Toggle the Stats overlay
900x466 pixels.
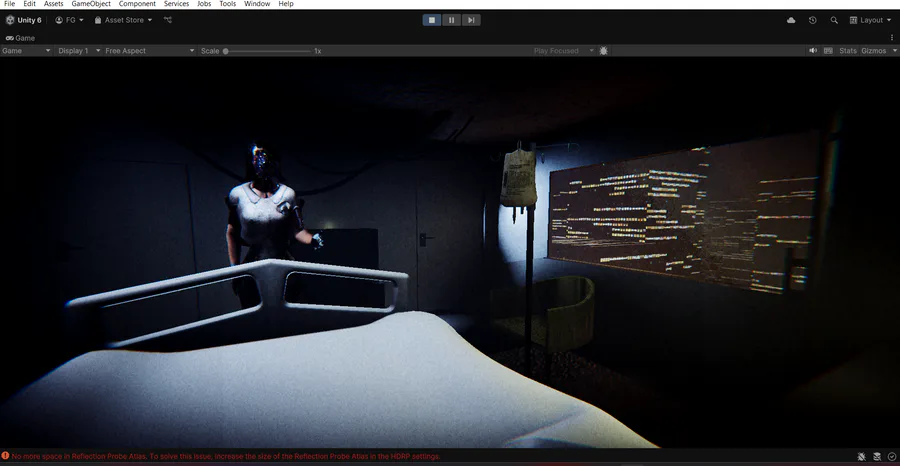(x=848, y=51)
